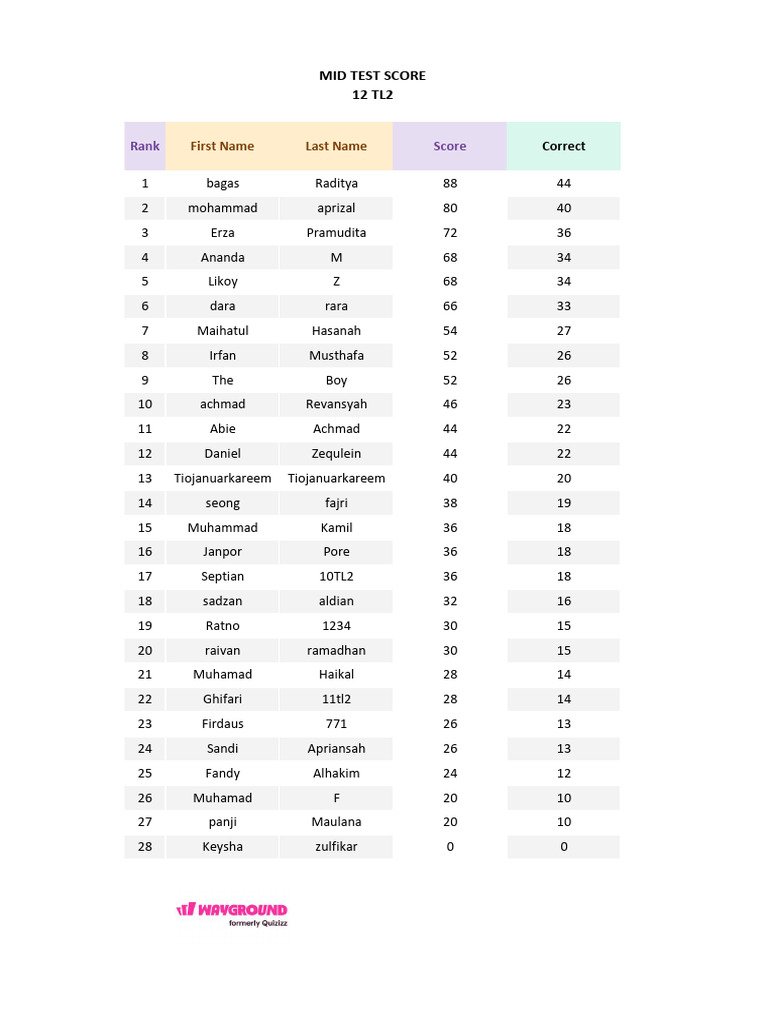Screen dimensions: 768x1024
Task: Select the First Name column header
Action: click(x=222, y=146)
